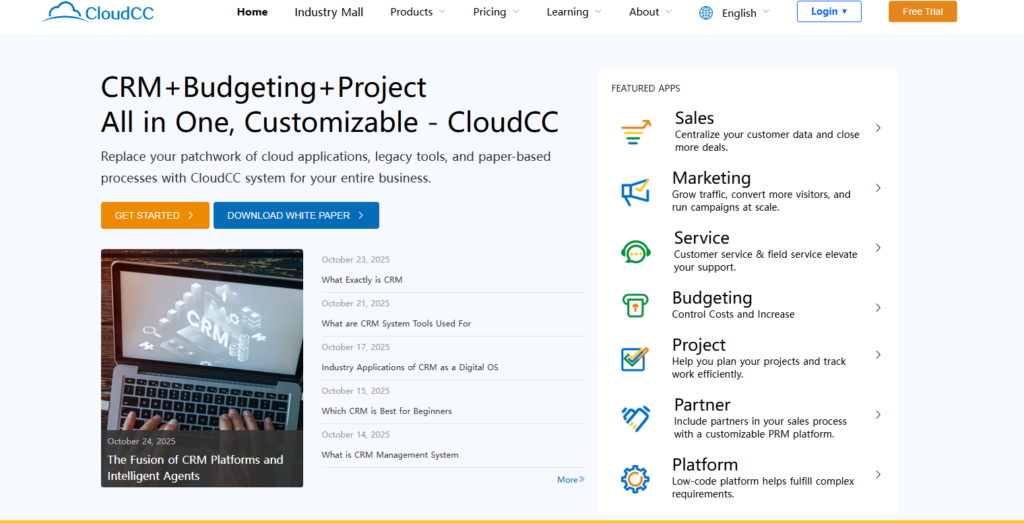Open the 'What Exactly is CRM' article
The image size is (1024, 523).
pyautogui.click(x=362, y=280)
